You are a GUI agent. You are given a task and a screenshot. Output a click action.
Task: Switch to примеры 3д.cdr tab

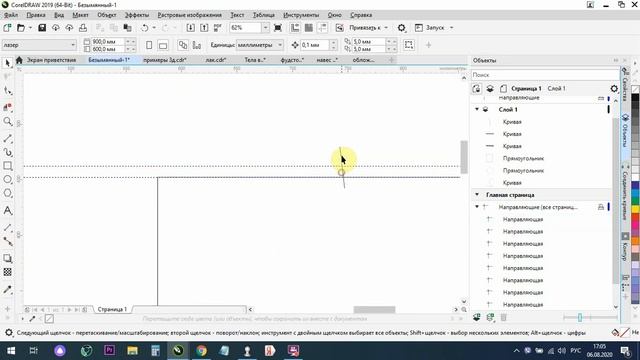coord(164,60)
